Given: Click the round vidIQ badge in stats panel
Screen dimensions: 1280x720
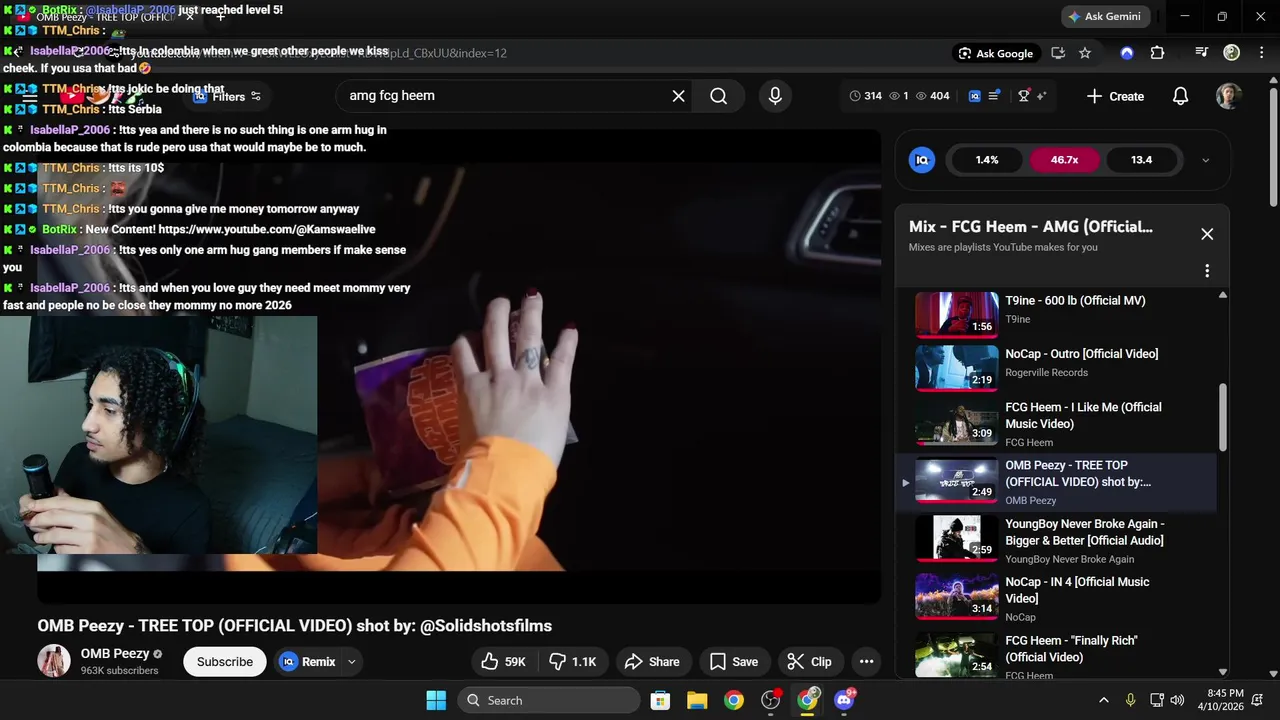Looking at the screenshot, I should pos(922,160).
